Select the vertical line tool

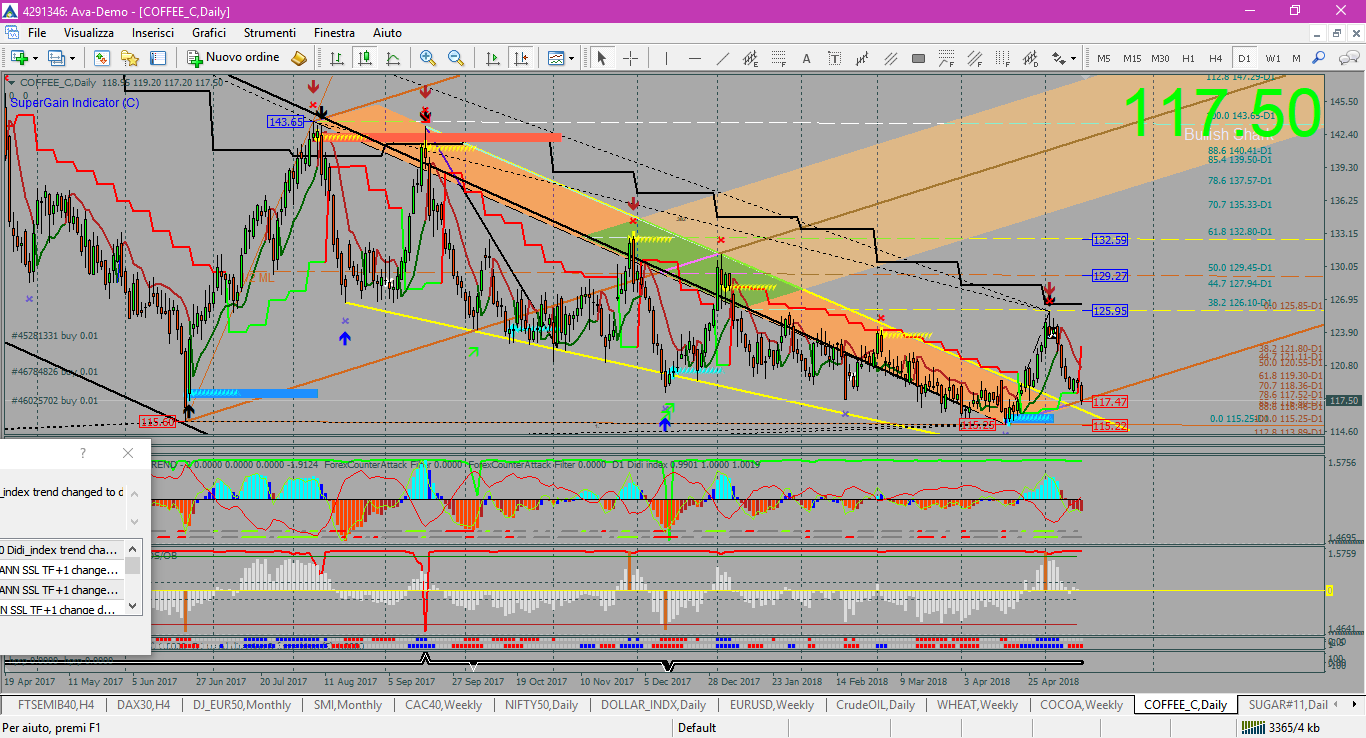pyautogui.click(x=666, y=58)
